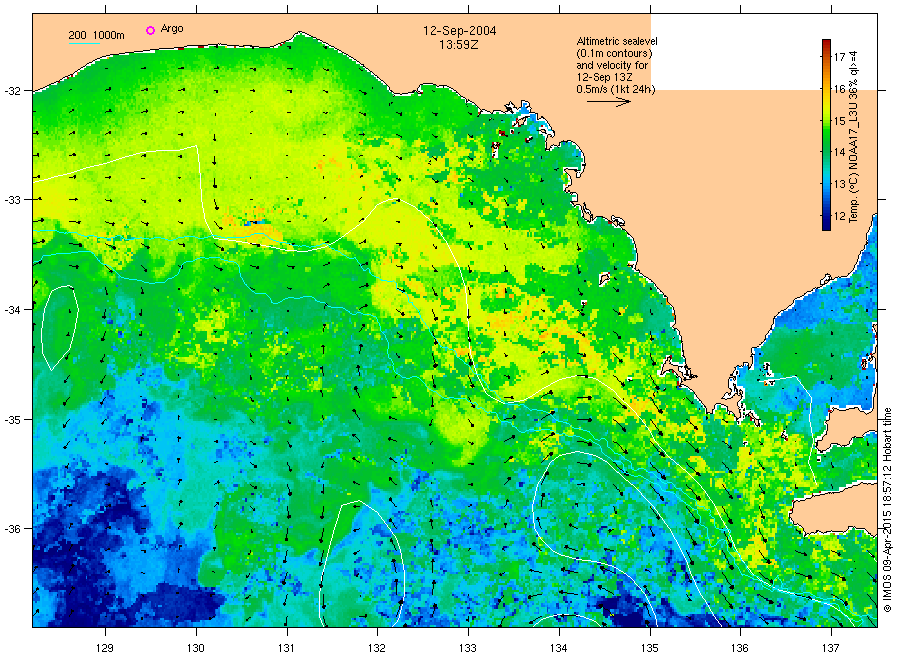Click the '16' tick on temperature scale
The image size is (900, 660).
[840, 89]
